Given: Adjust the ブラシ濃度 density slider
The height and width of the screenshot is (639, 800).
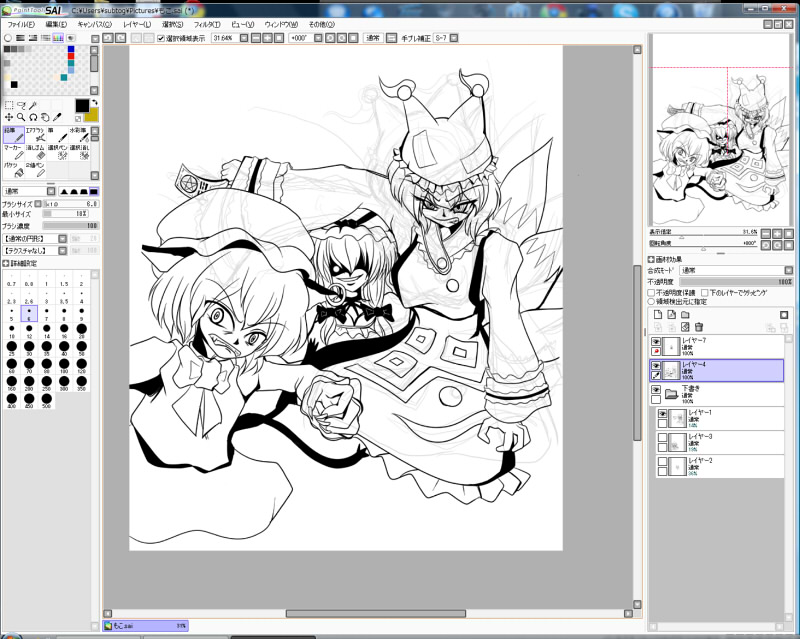Looking at the screenshot, I should [x=70, y=226].
